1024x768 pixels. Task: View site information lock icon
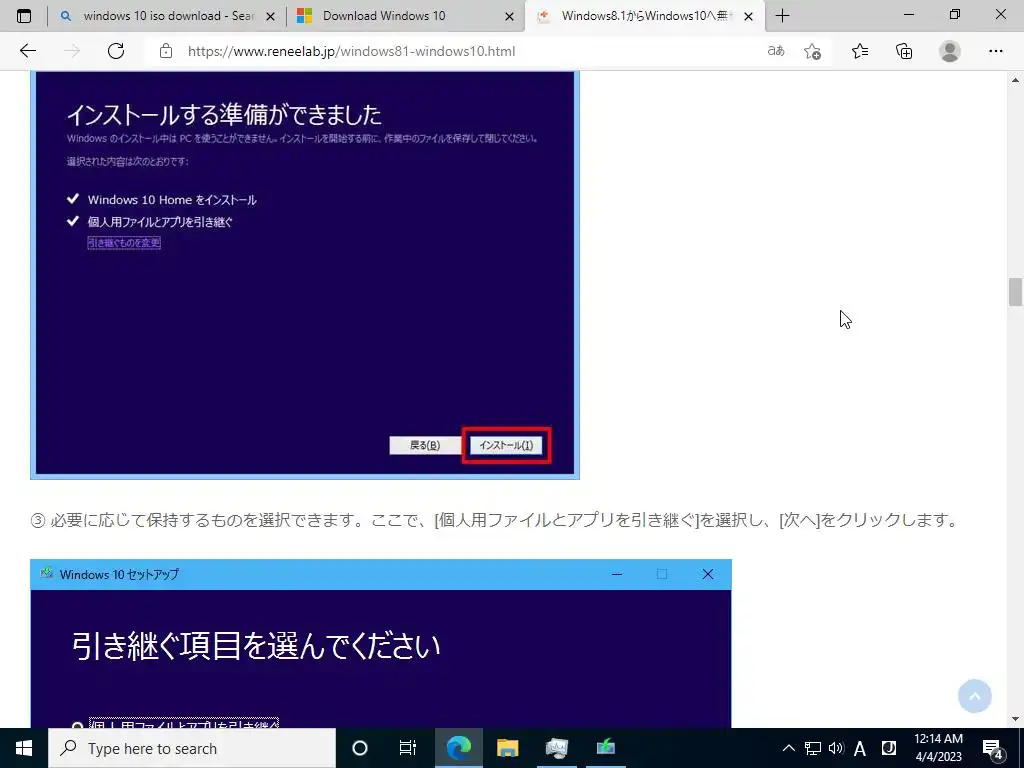click(166, 51)
